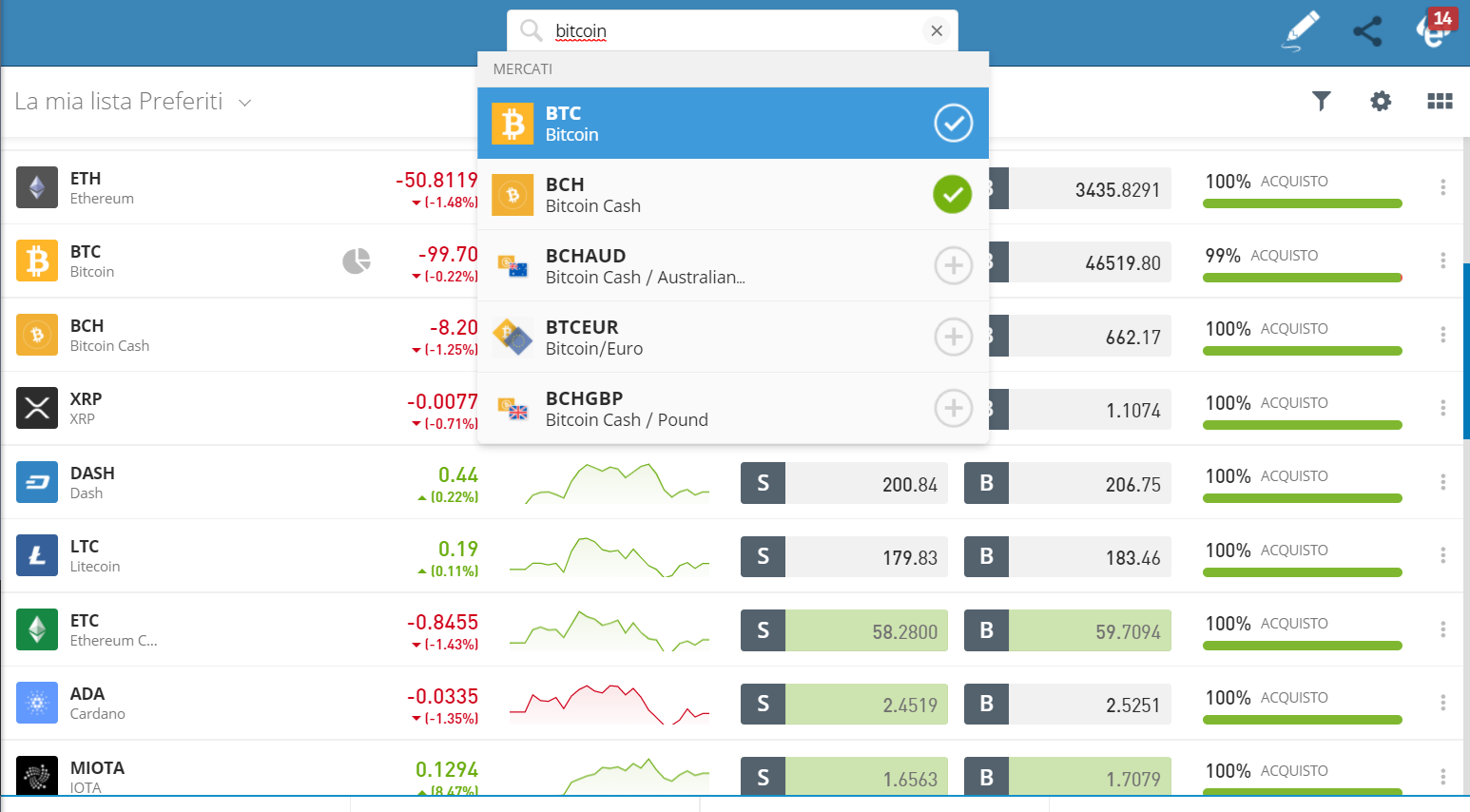Click the vertical scrollbar on right edge

[x=1465, y=352]
